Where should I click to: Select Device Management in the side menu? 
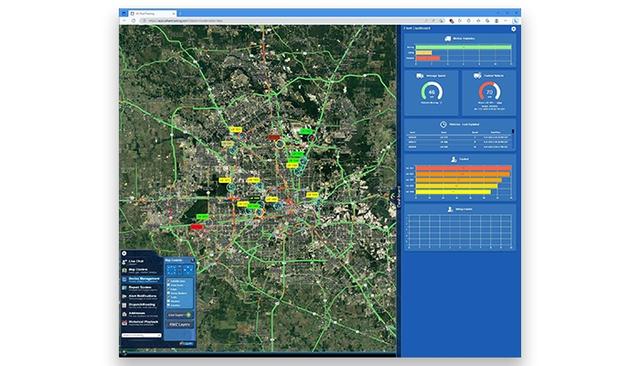[141, 279]
